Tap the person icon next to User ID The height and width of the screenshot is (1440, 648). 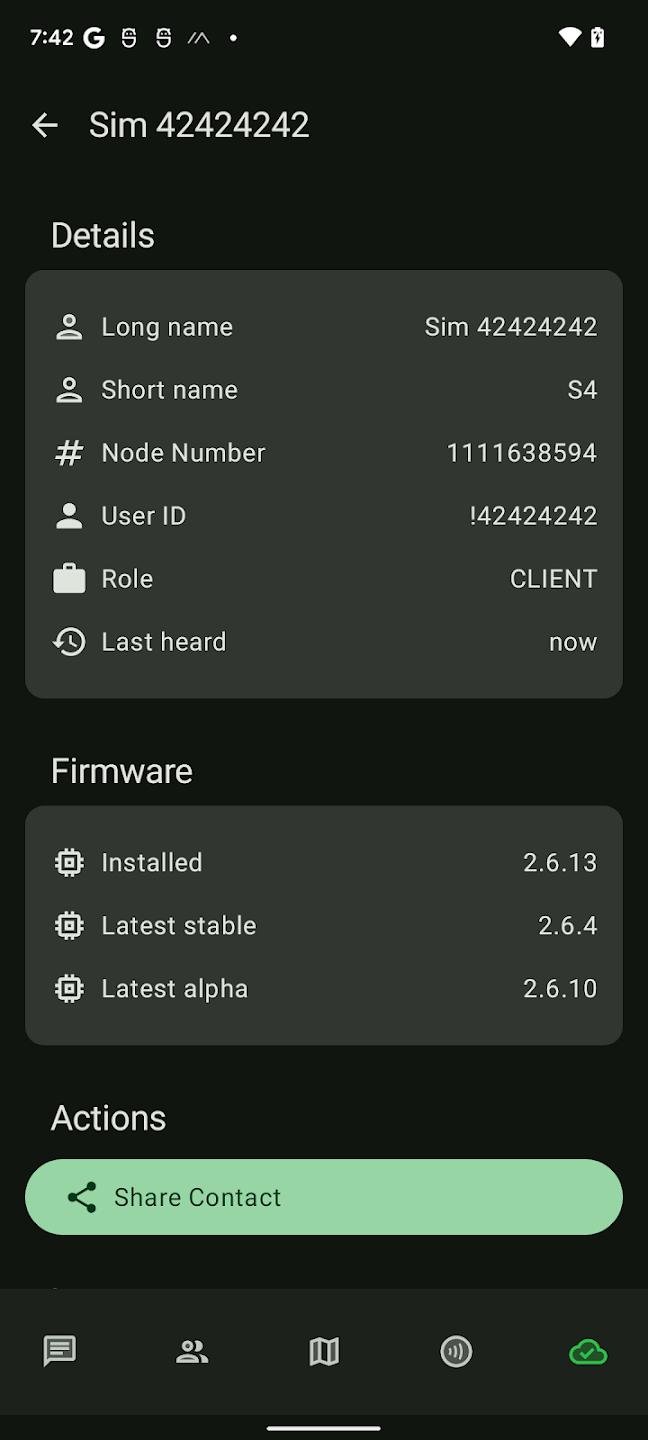[x=68, y=515]
